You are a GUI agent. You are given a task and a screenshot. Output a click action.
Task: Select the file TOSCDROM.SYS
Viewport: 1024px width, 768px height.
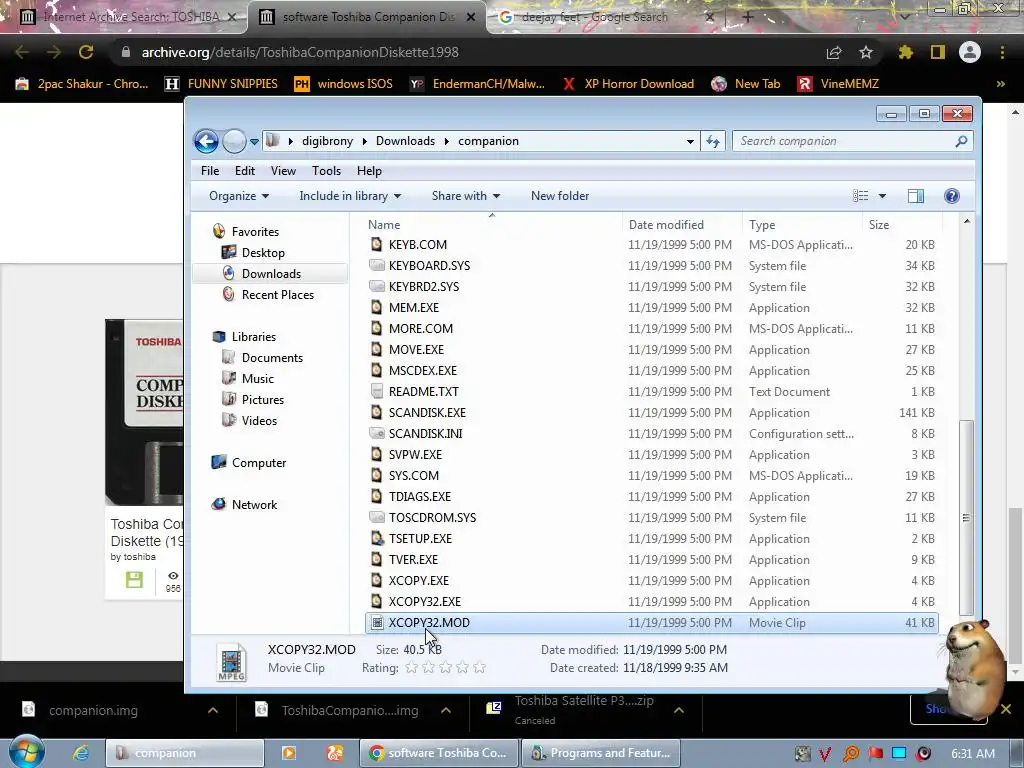coord(432,517)
